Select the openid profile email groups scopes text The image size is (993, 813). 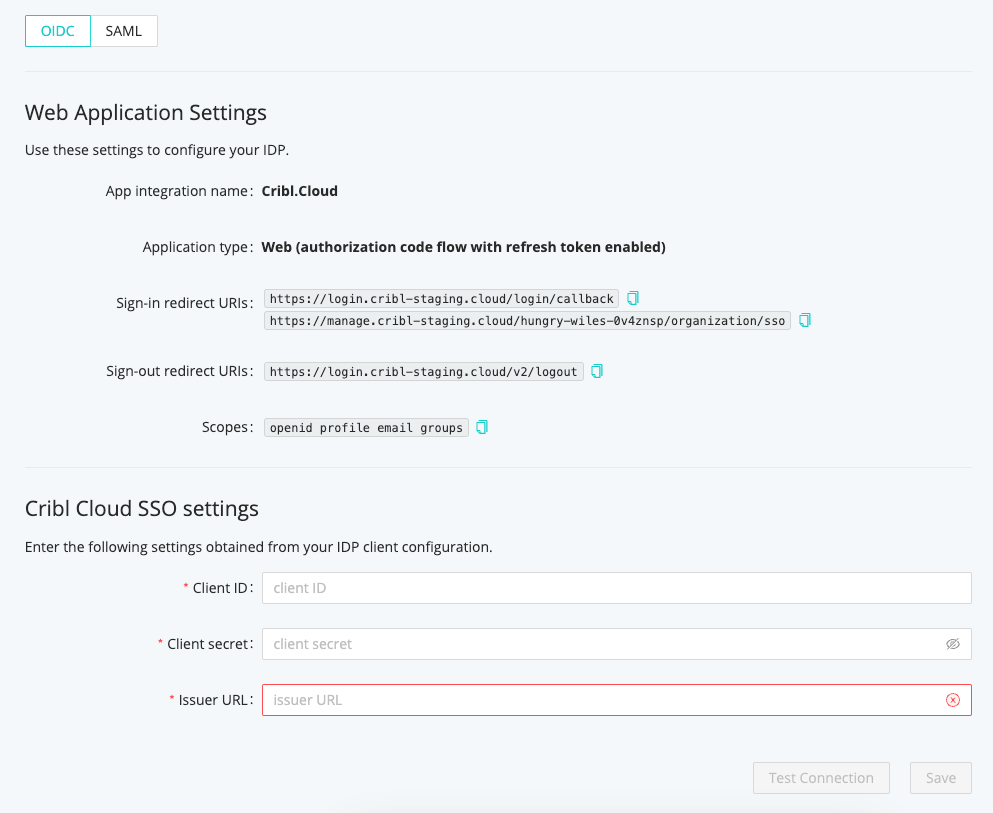(x=365, y=427)
